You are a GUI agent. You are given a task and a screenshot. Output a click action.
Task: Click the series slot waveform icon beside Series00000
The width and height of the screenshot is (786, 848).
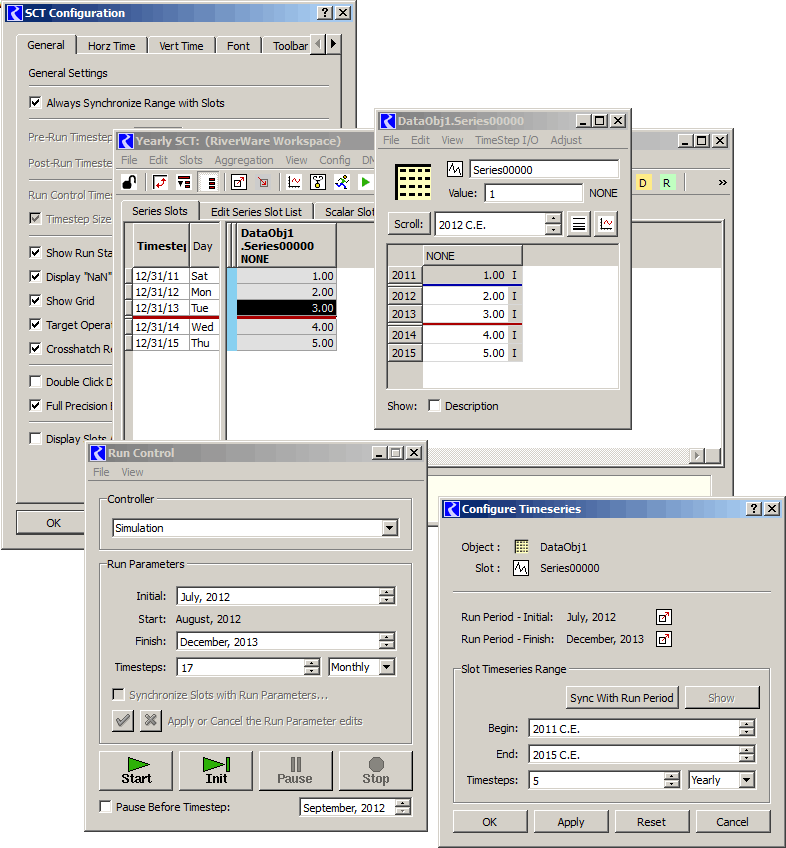pyautogui.click(x=455, y=169)
